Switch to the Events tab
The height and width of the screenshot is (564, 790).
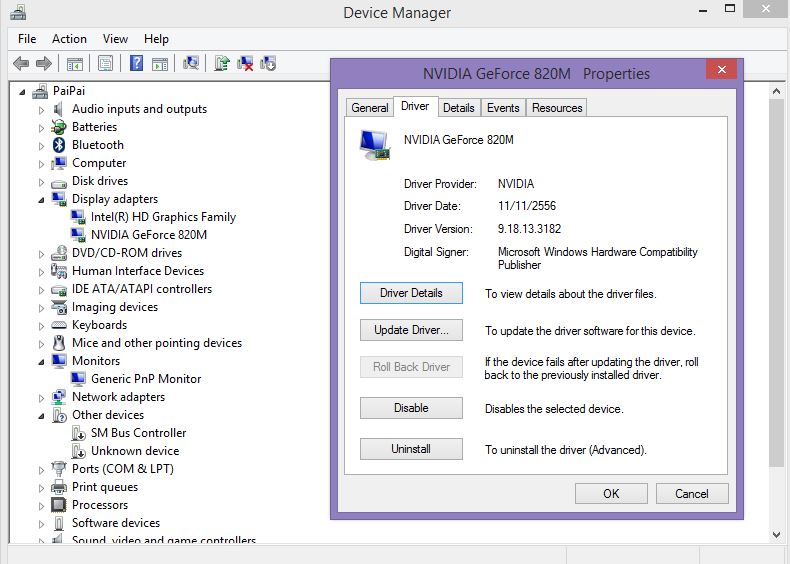[x=503, y=108]
